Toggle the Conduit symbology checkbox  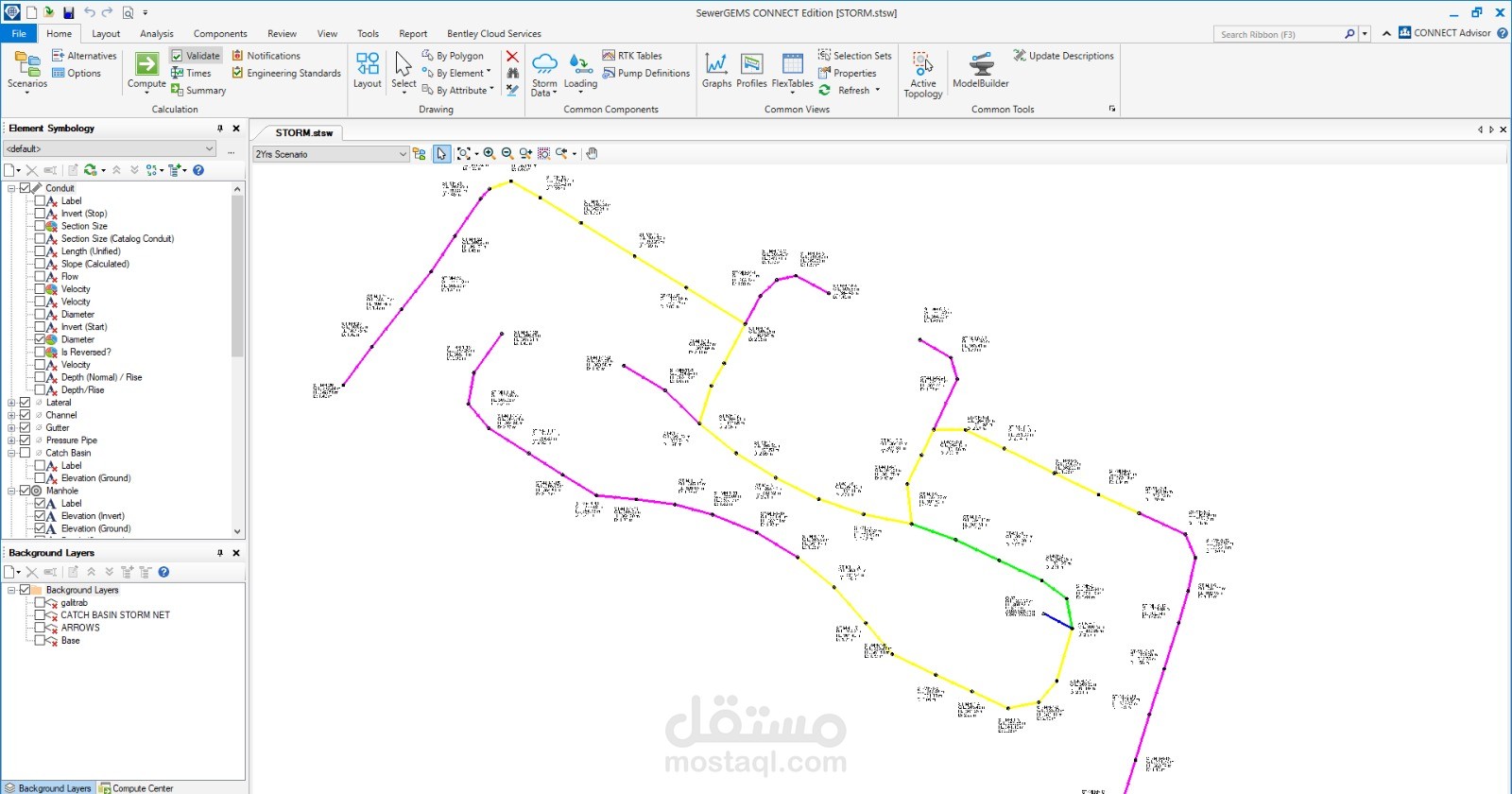[26, 188]
